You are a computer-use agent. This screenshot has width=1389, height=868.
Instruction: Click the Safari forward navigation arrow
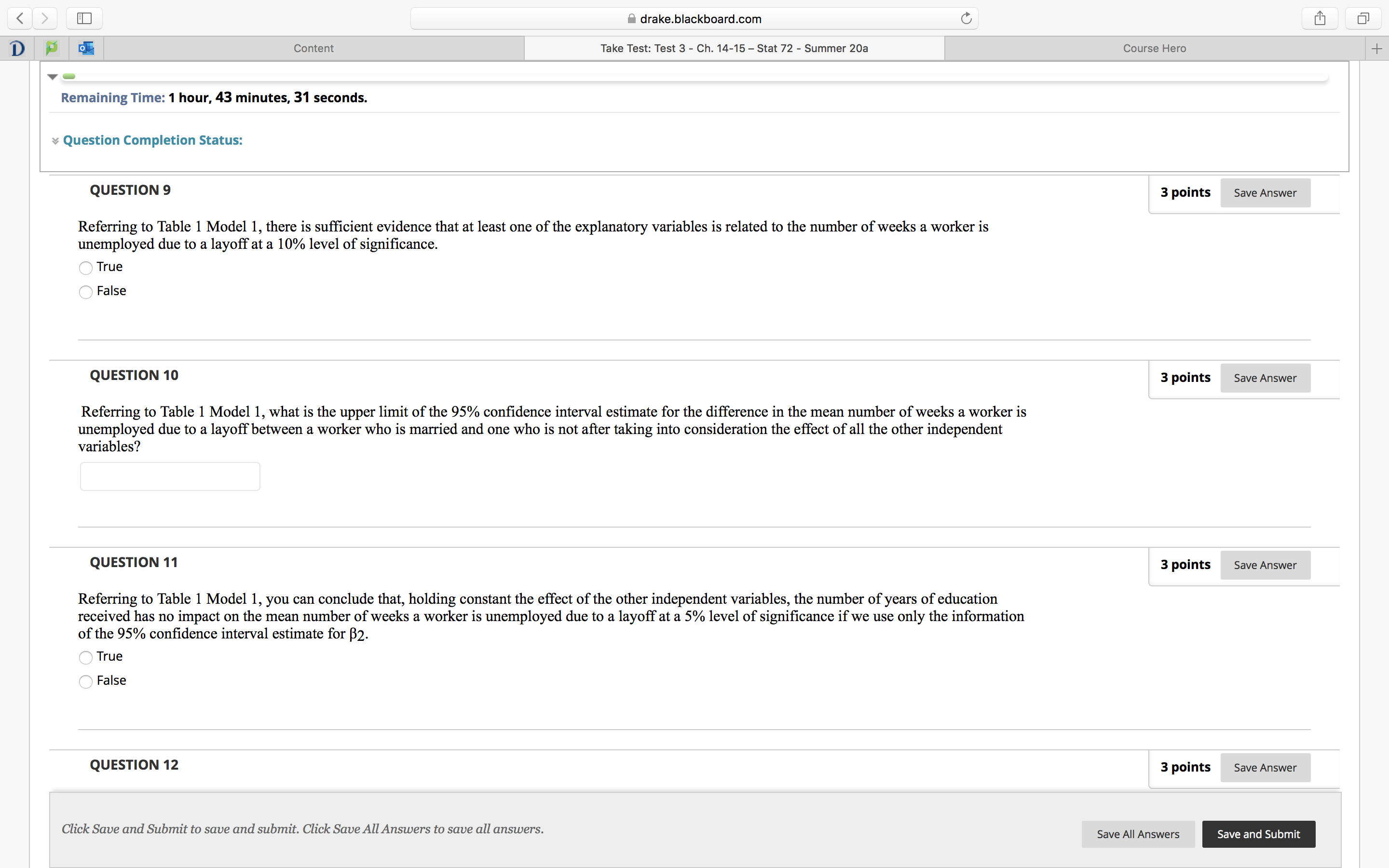point(45,18)
